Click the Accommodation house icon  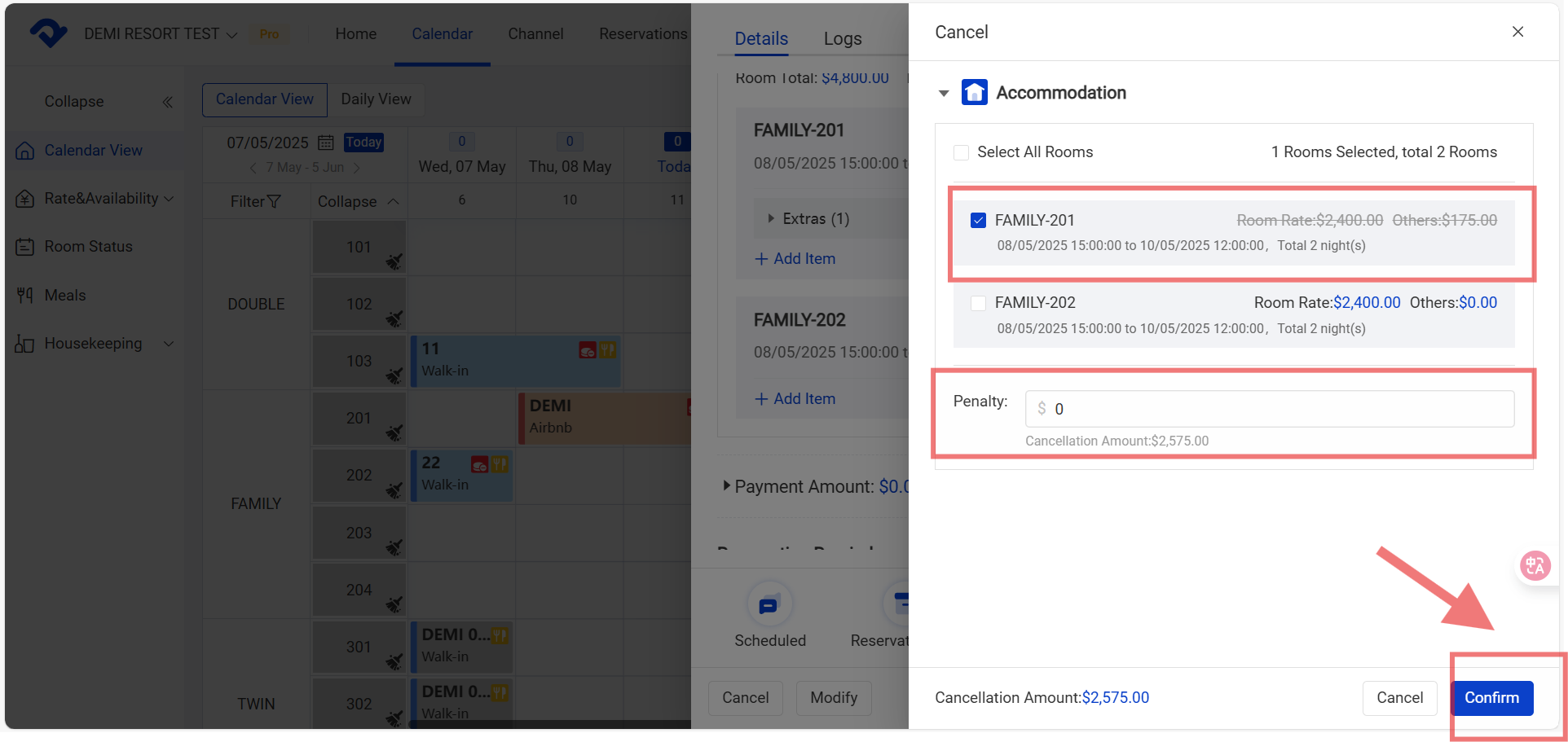974,93
